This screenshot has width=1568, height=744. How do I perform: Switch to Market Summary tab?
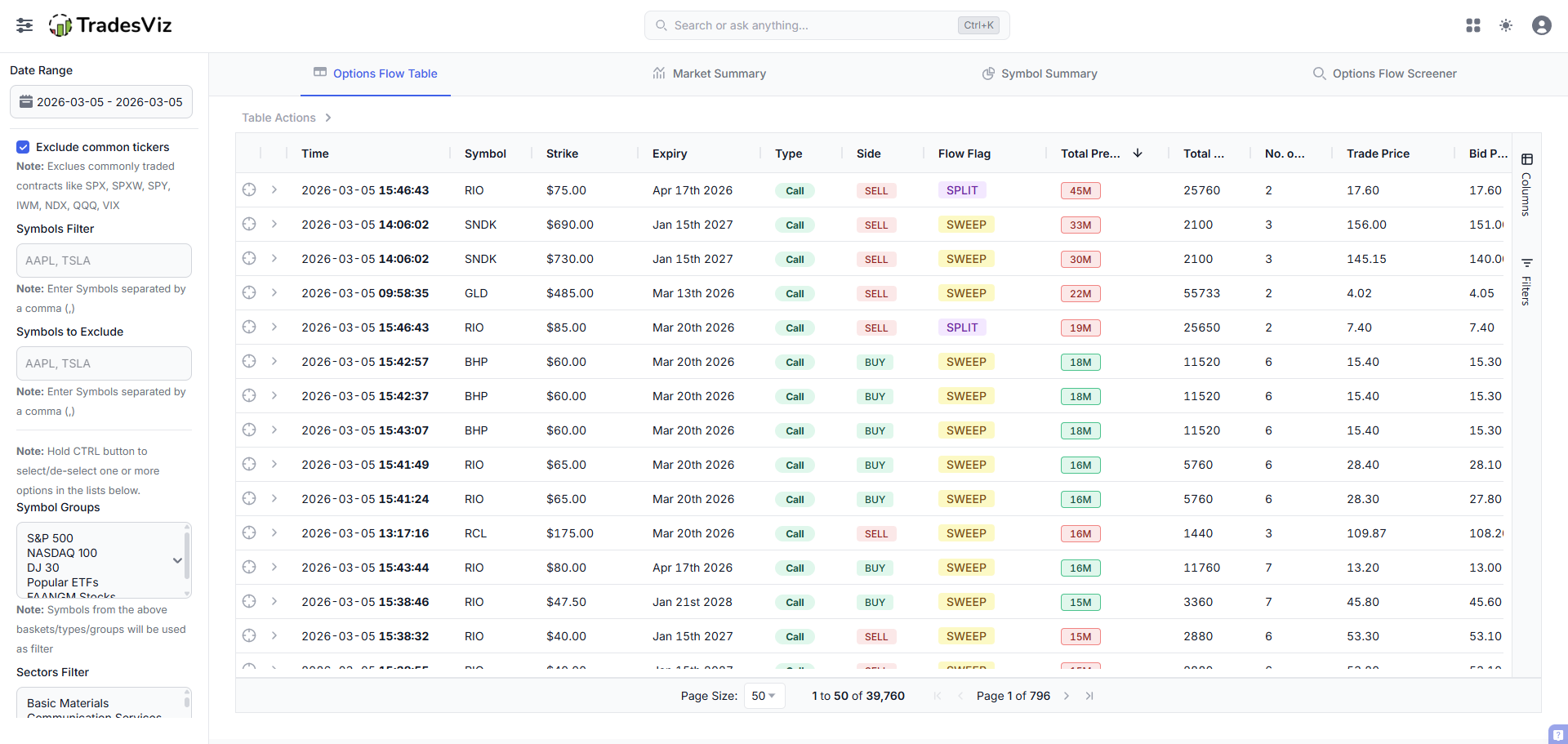click(710, 74)
